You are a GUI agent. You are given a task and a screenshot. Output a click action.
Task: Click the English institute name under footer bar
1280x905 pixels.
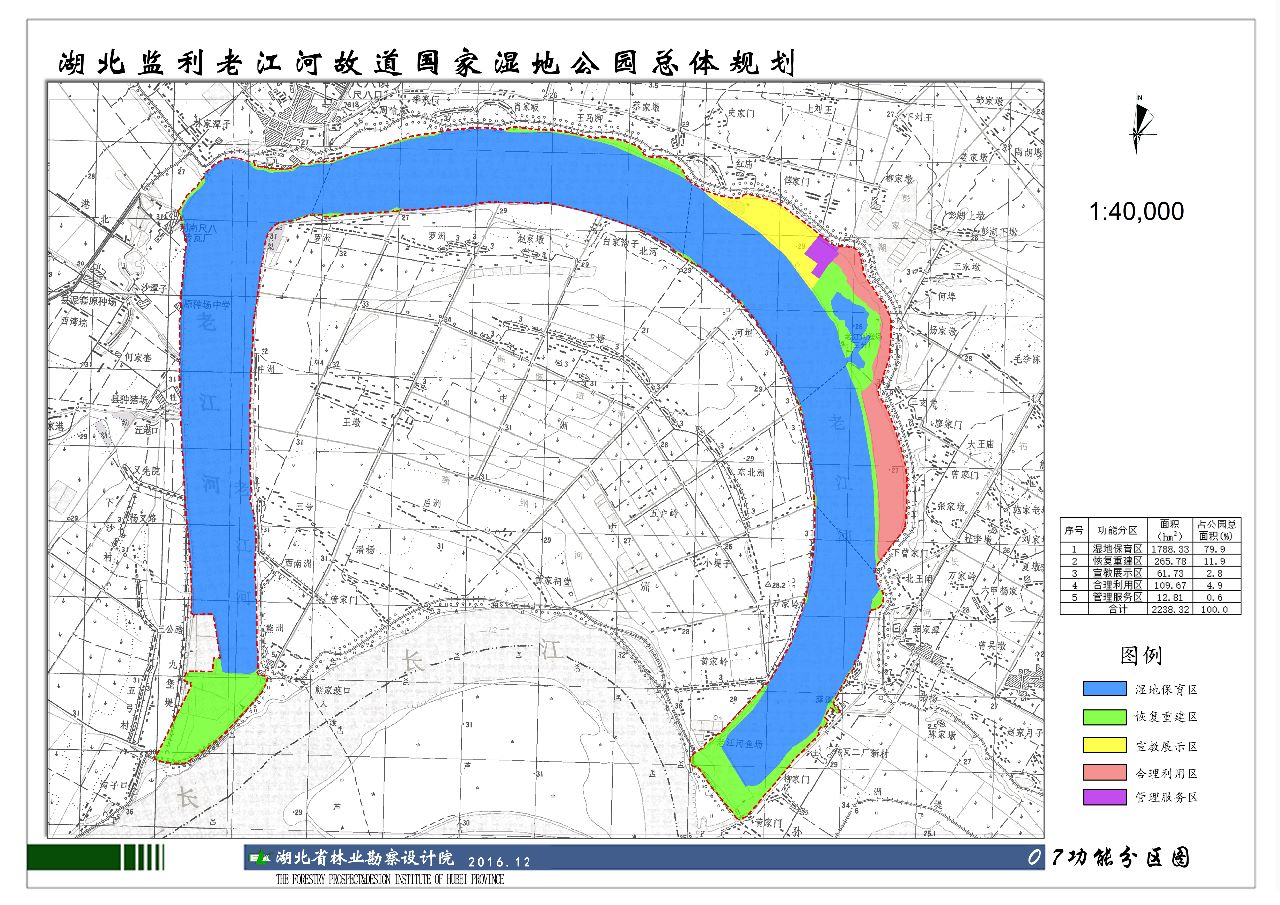coord(389,880)
